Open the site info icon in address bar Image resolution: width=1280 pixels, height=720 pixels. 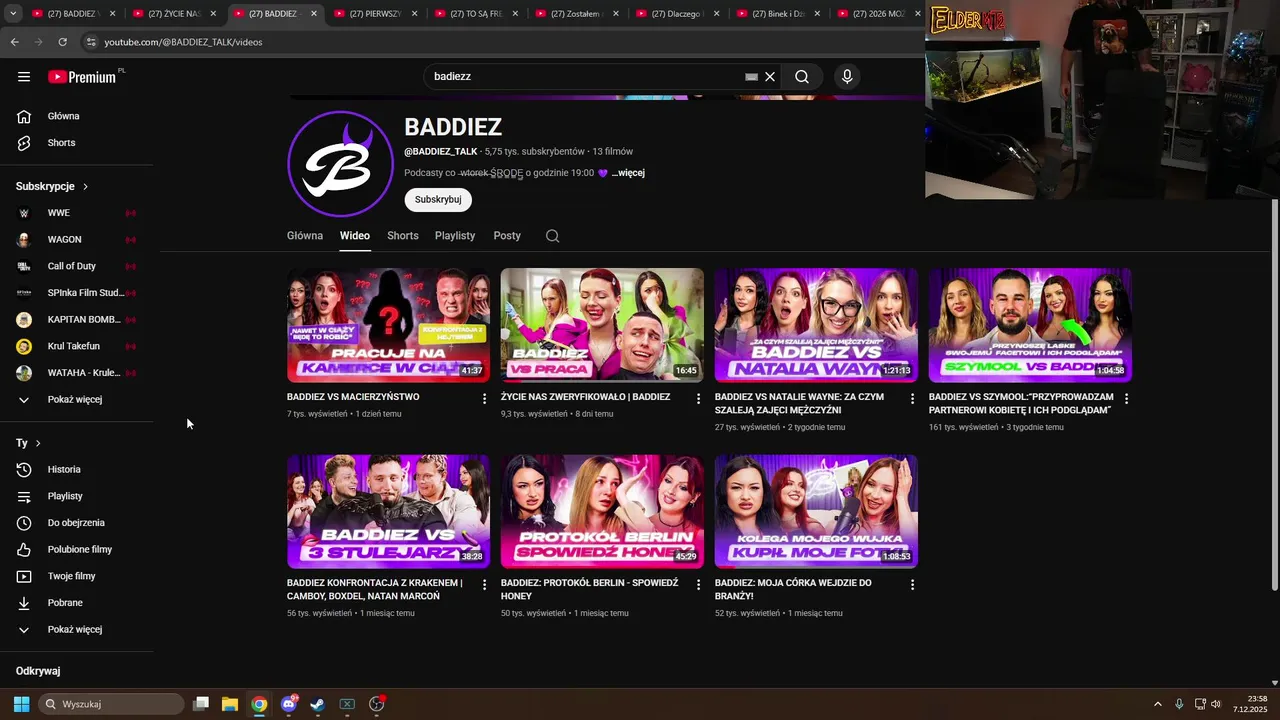(91, 42)
